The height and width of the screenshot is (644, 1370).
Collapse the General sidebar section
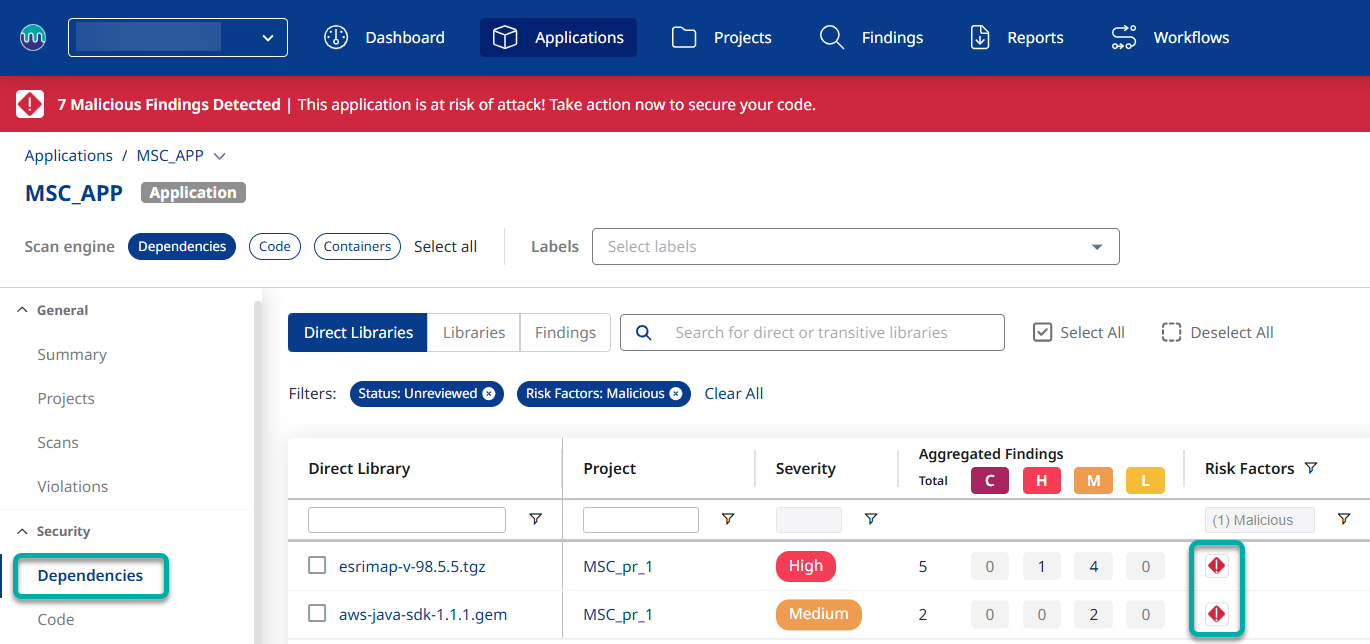point(23,310)
